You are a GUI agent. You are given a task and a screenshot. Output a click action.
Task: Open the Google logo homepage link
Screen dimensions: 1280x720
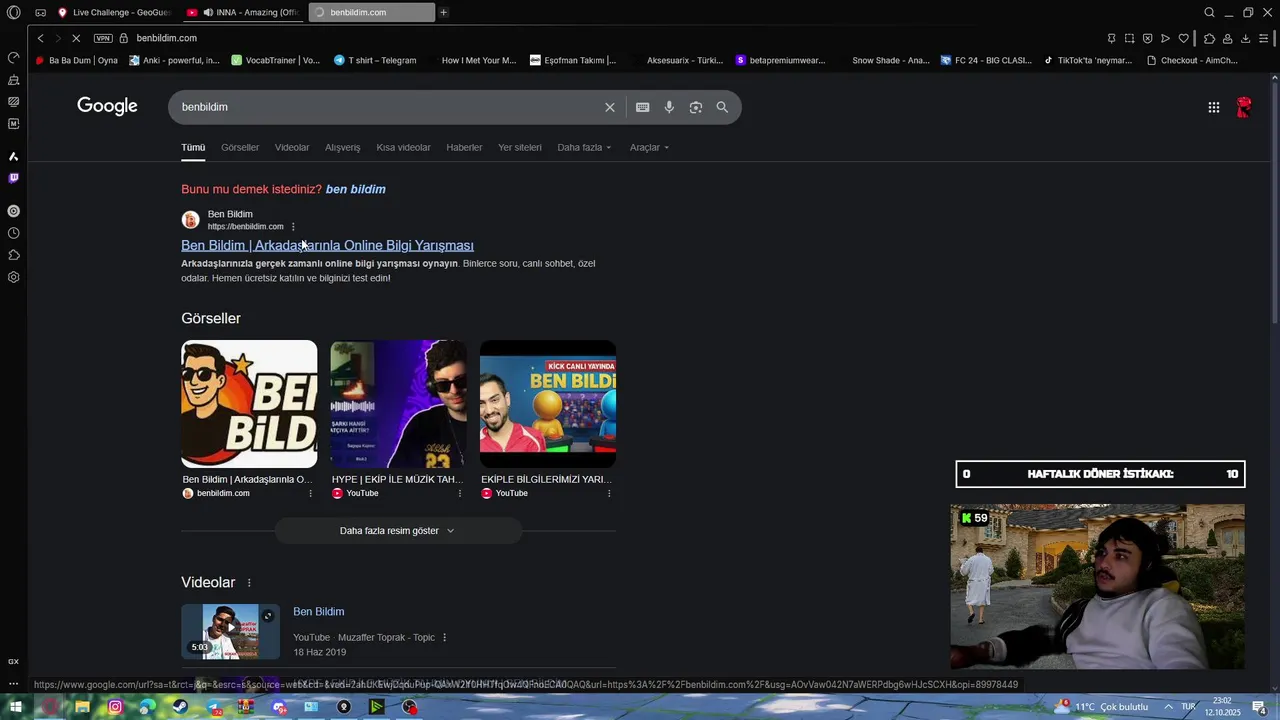pyautogui.click(x=107, y=106)
